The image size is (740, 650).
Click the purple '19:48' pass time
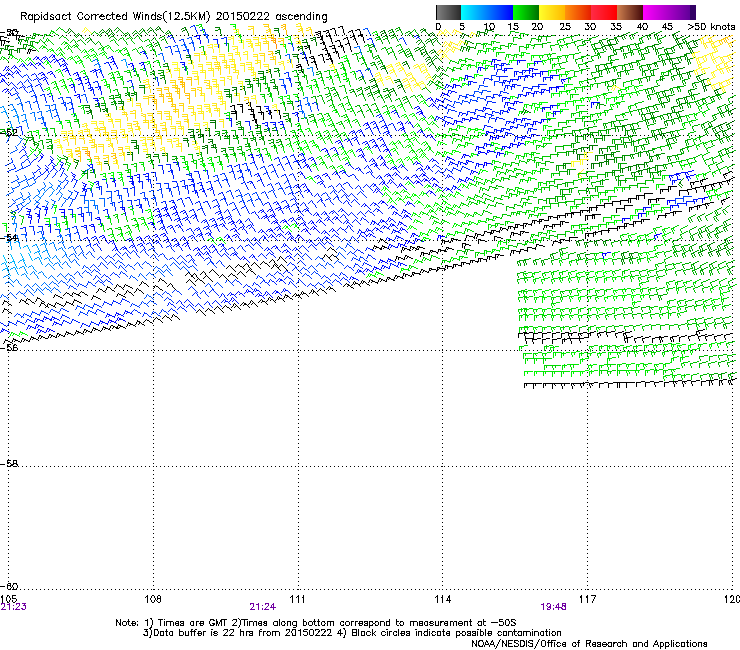554,607
